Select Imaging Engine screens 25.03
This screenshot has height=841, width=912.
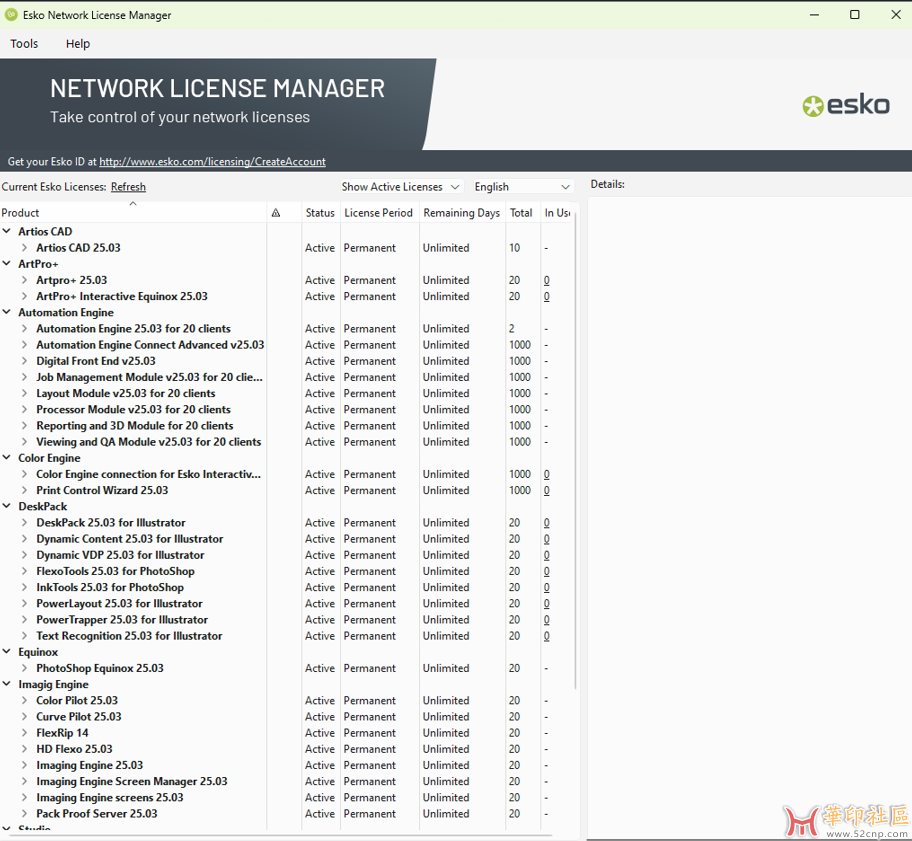click(109, 798)
